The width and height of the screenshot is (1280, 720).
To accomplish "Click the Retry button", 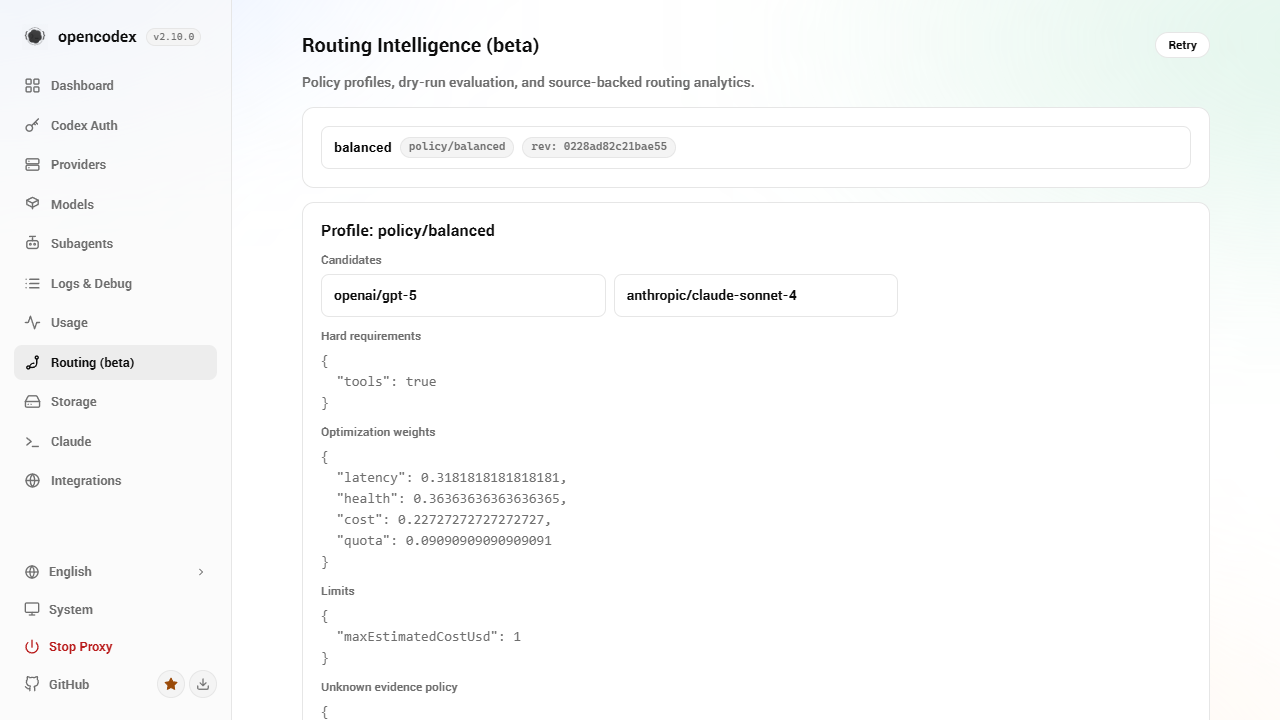I will pyautogui.click(x=1182, y=45).
